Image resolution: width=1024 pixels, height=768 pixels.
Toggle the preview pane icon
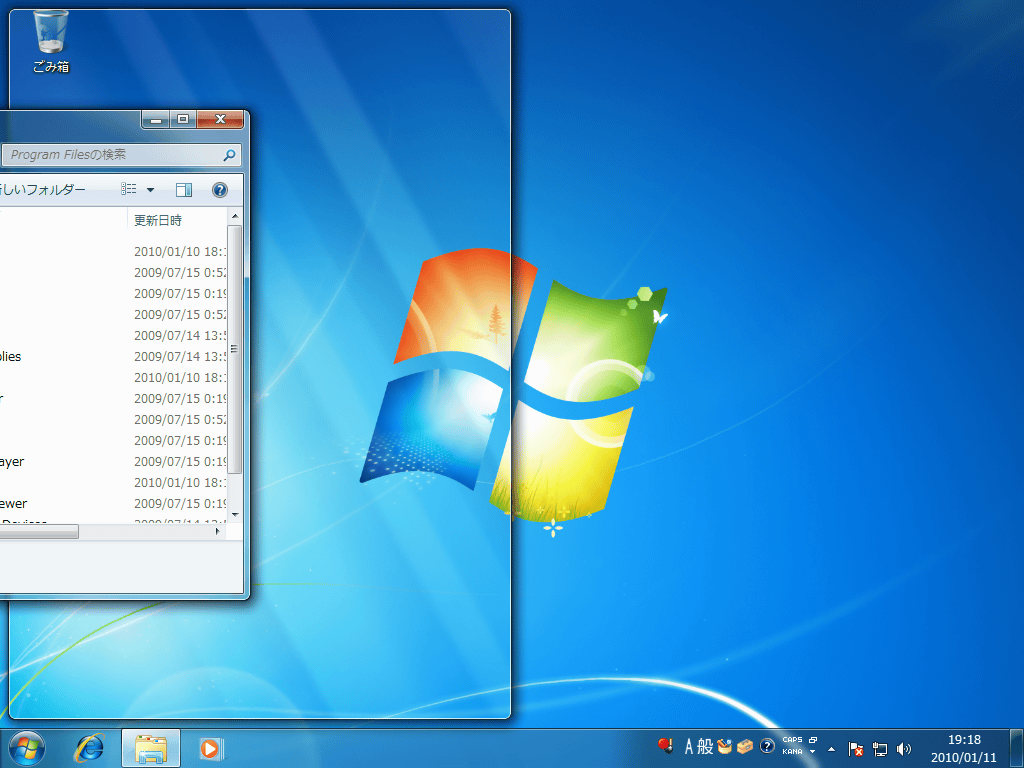[184, 189]
